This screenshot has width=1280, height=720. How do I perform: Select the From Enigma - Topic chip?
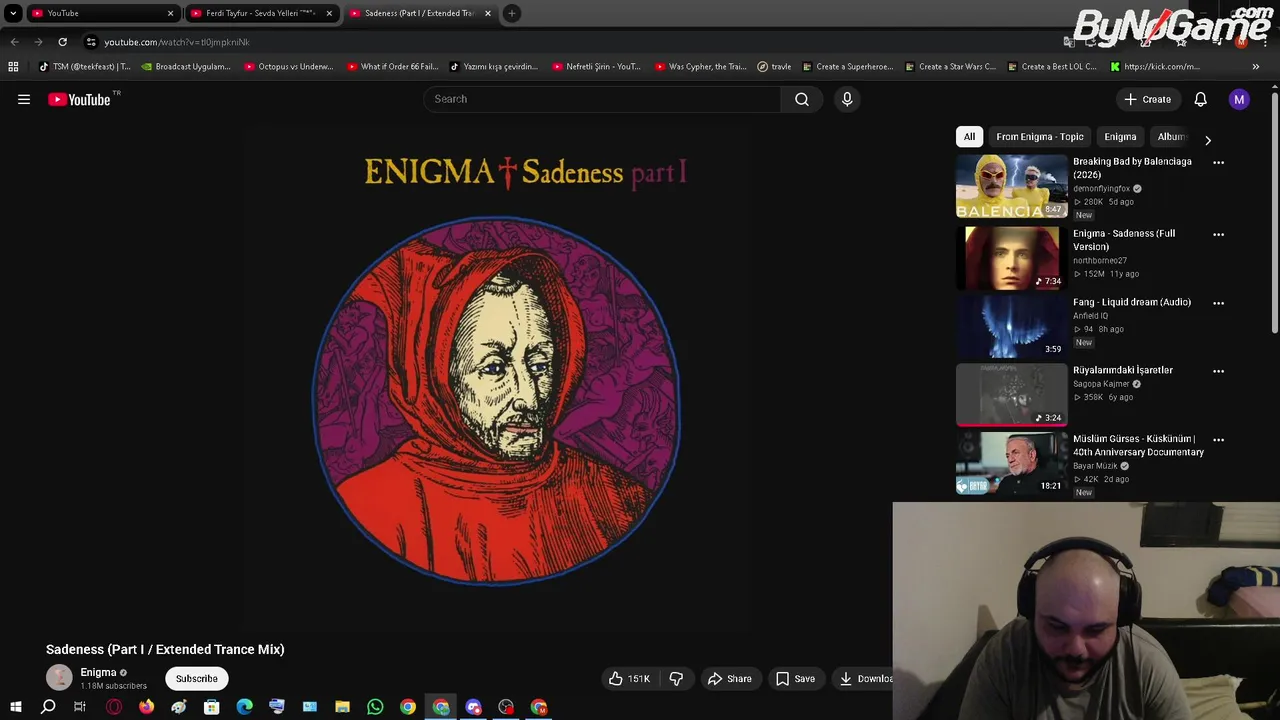click(x=1040, y=137)
